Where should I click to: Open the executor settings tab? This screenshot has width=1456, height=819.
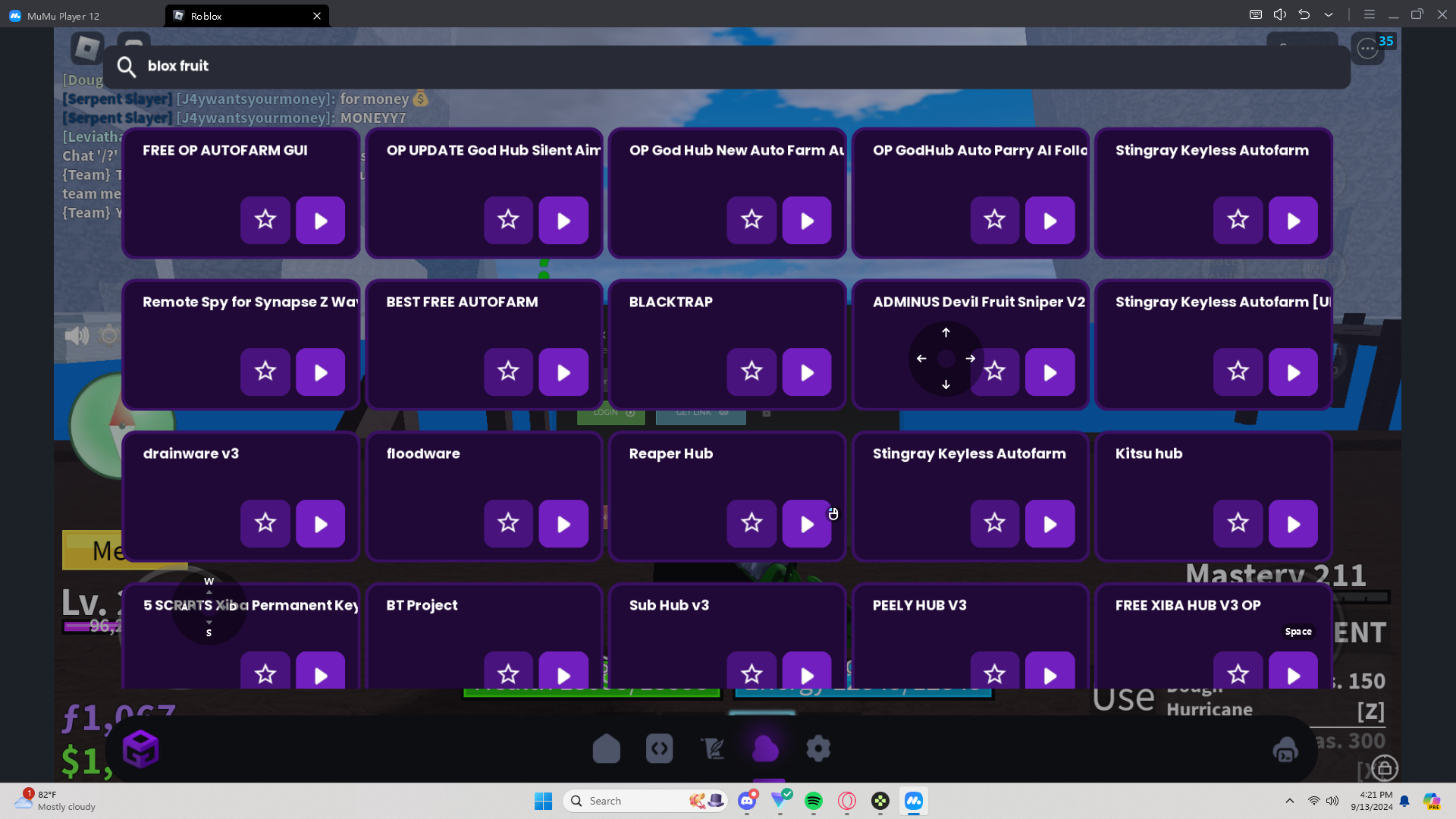[819, 749]
